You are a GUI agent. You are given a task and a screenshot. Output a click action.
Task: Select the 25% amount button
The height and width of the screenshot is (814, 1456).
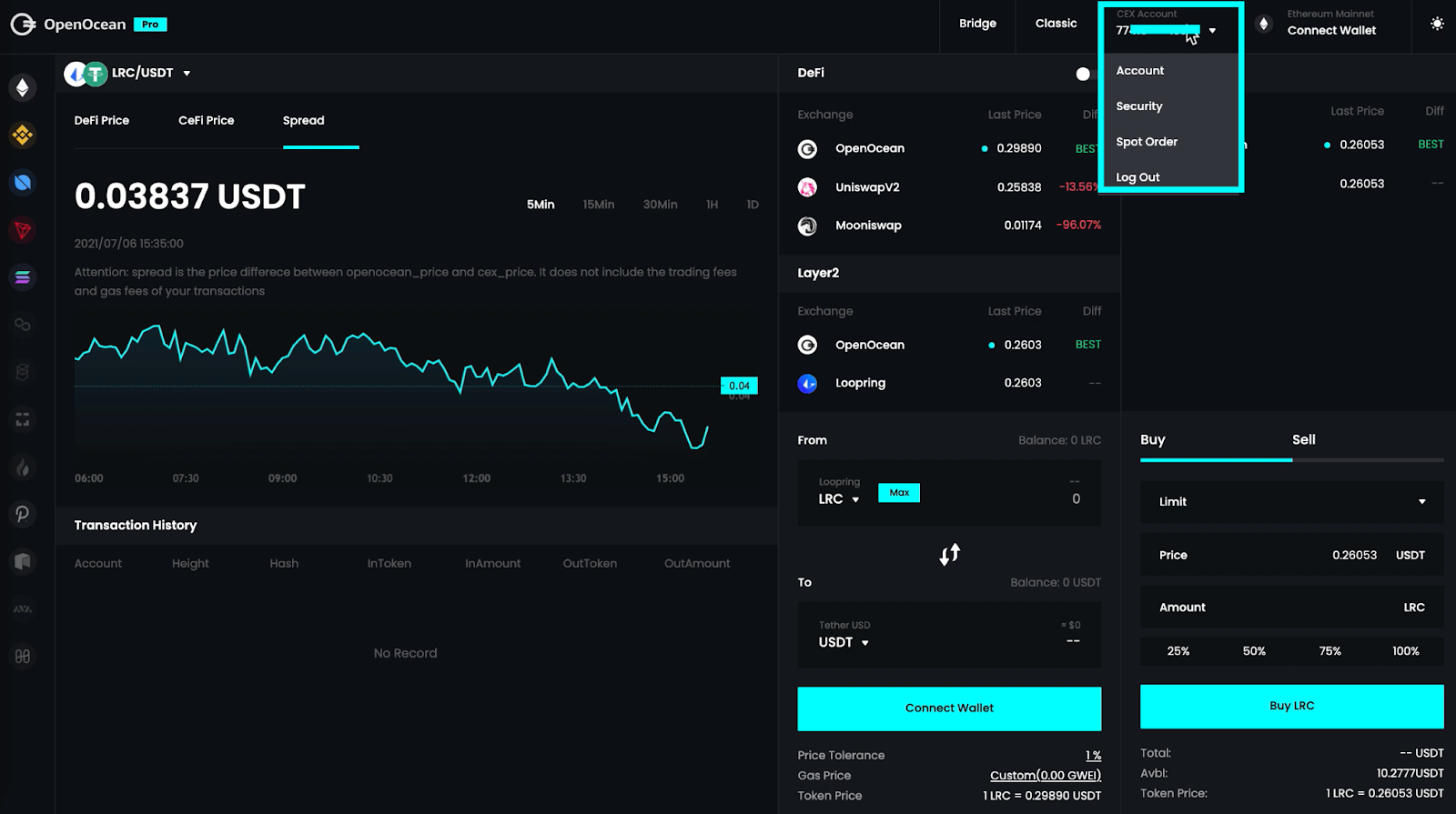coord(1178,651)
